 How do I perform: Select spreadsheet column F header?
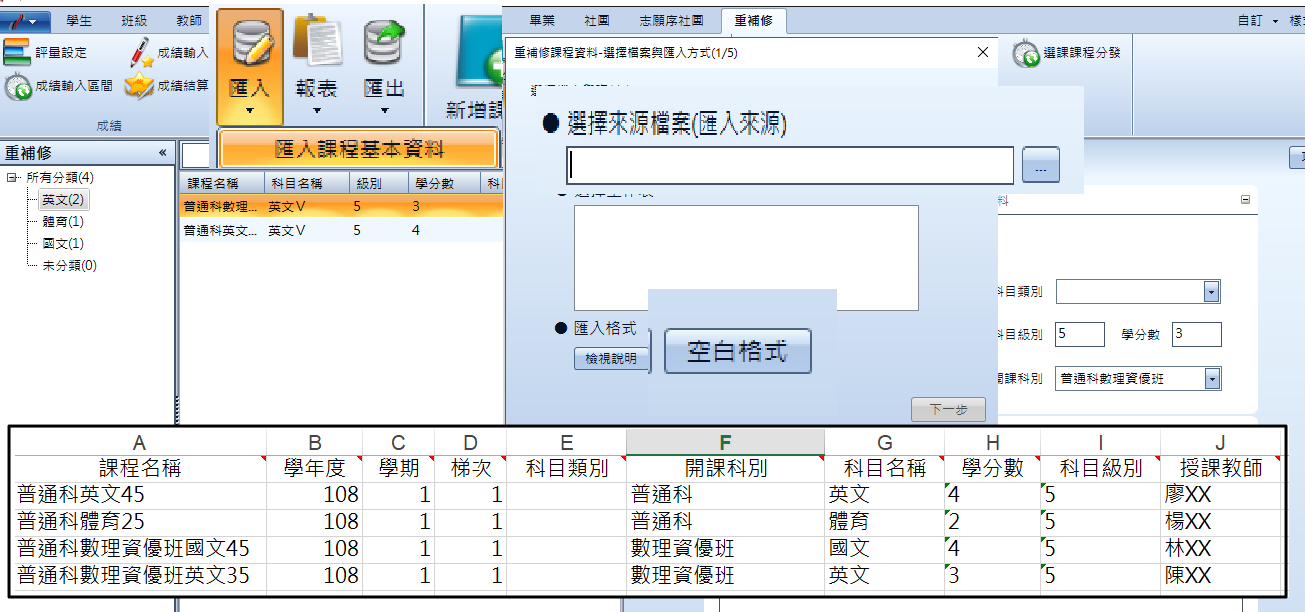coord(725,443)
